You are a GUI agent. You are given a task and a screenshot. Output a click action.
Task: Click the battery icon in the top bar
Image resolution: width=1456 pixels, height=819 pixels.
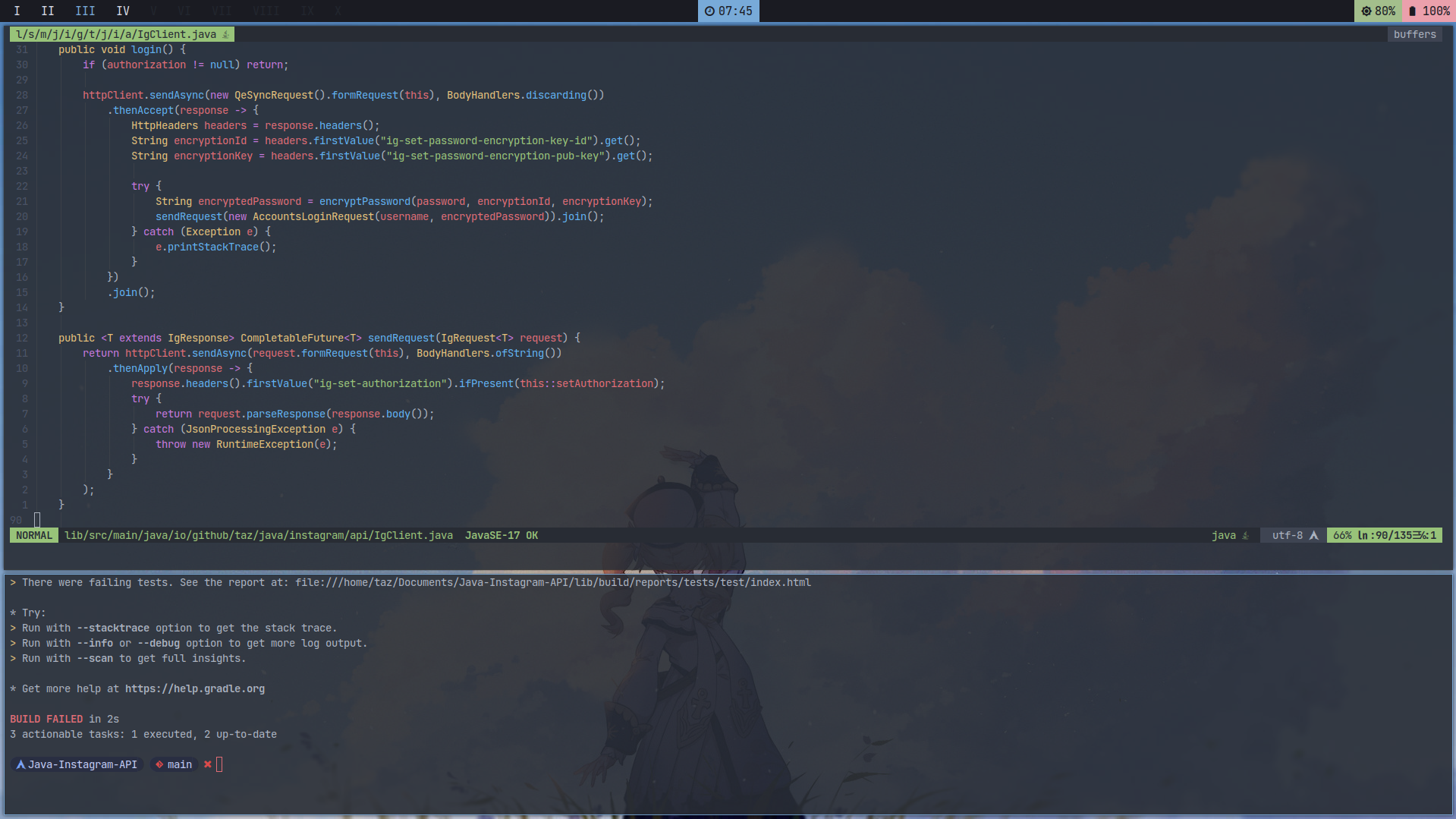[x=1412, y=11]
